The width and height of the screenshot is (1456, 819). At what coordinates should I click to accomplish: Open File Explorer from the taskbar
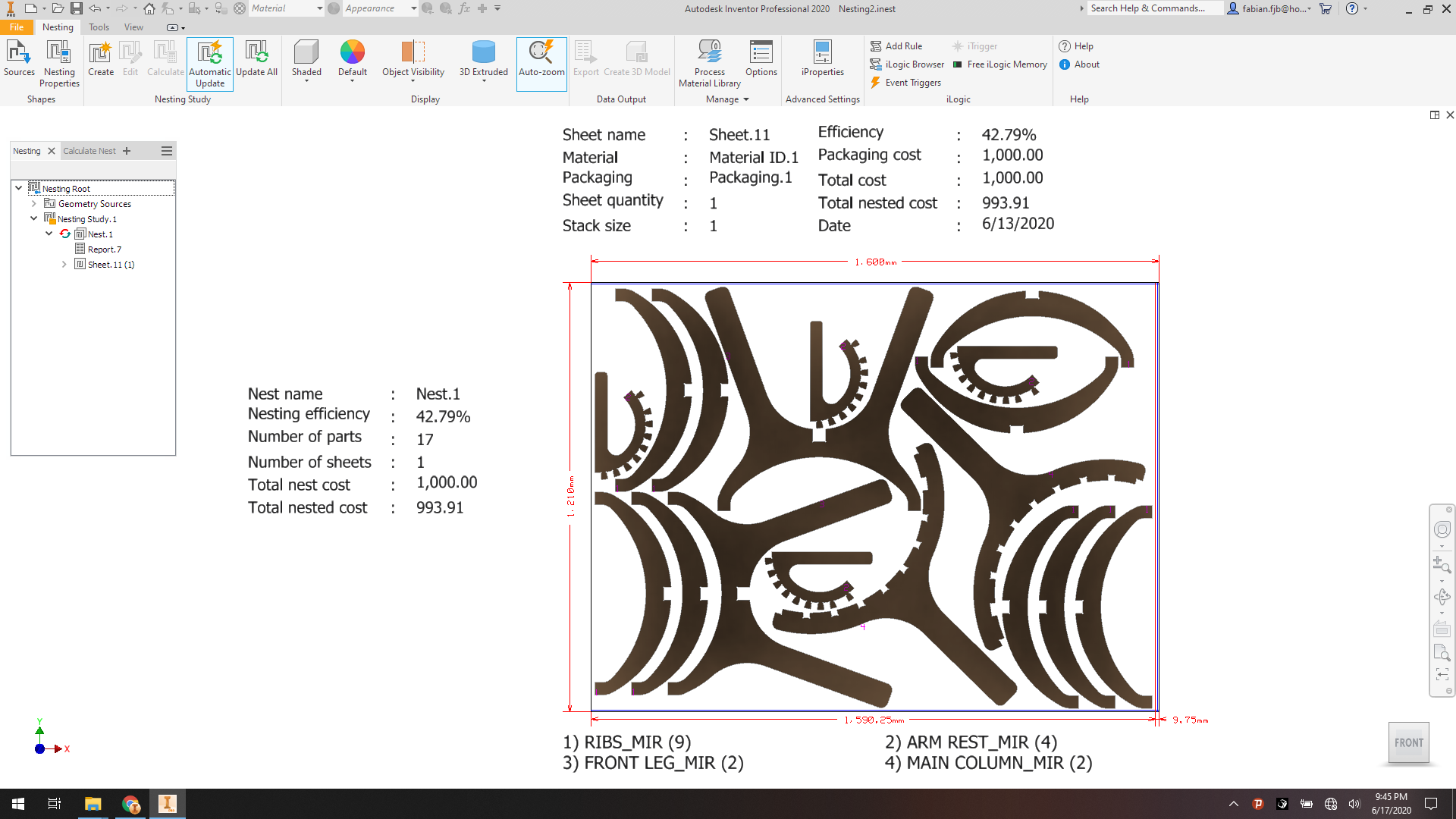point(93,804)
